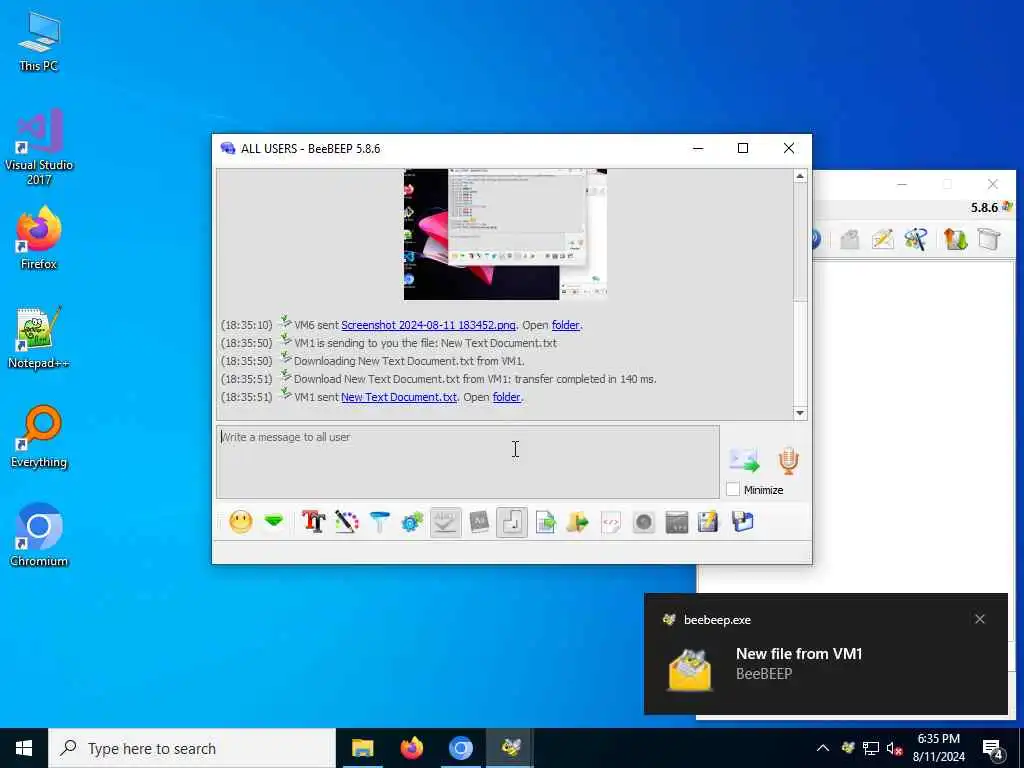Viewport: 1024px width, 768px height.
Task: Focus the Write a message input box
Action: [x=468, y=462]
